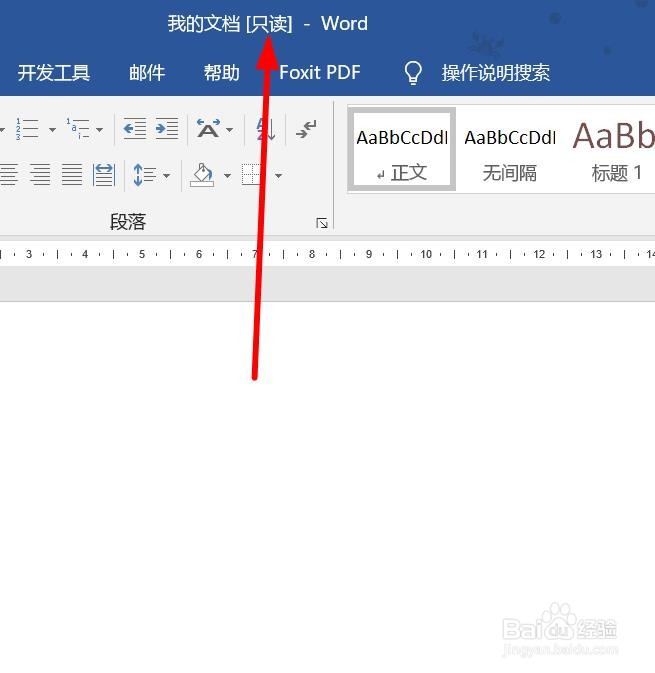The image size is (655, 673).
Task: Click the borders icon
Action: click(x=252, y=175)
